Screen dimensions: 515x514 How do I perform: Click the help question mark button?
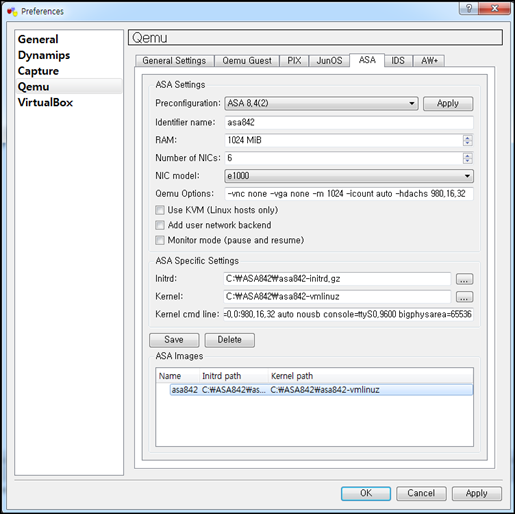tap(469, 8)
